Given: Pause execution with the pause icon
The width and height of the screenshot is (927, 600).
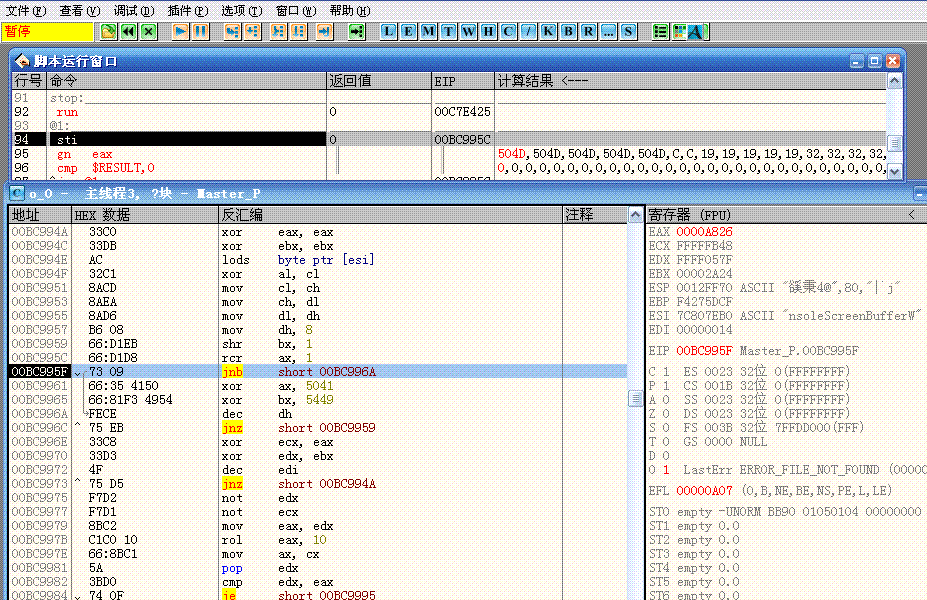Looking at the screenshot, I should click(200, 31).
